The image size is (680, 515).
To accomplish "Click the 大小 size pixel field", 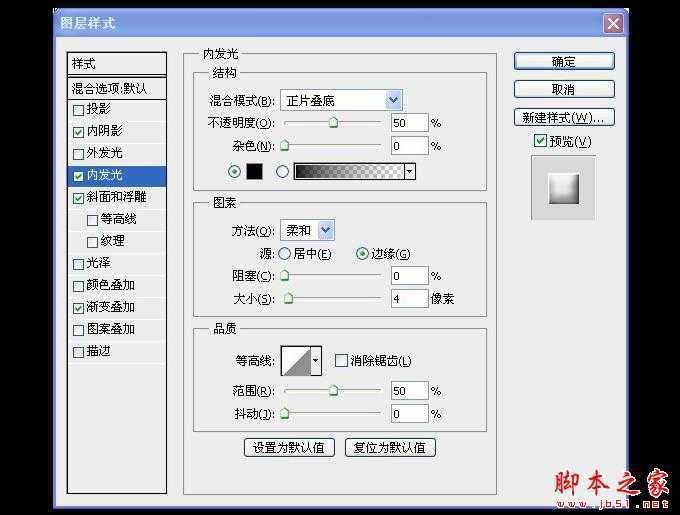I will click(409, 298).
